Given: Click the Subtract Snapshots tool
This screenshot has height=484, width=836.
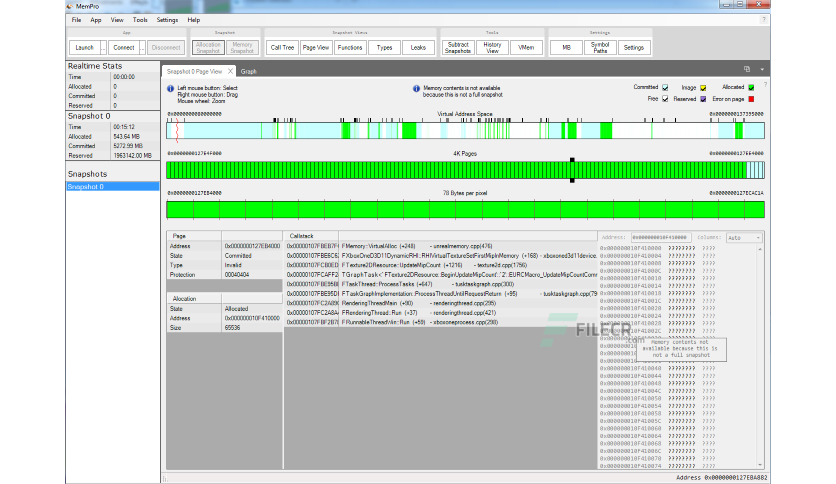Looking at the screenshot, I should pyautogui.click(x=458, y=47).
